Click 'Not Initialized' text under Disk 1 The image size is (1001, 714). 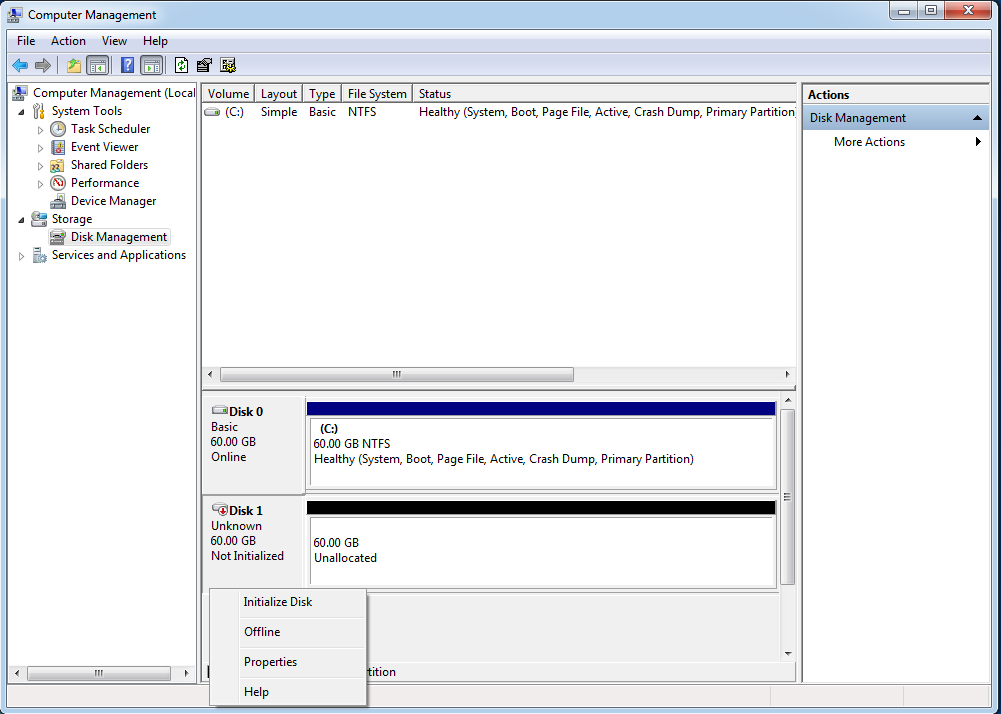(247, 556)
